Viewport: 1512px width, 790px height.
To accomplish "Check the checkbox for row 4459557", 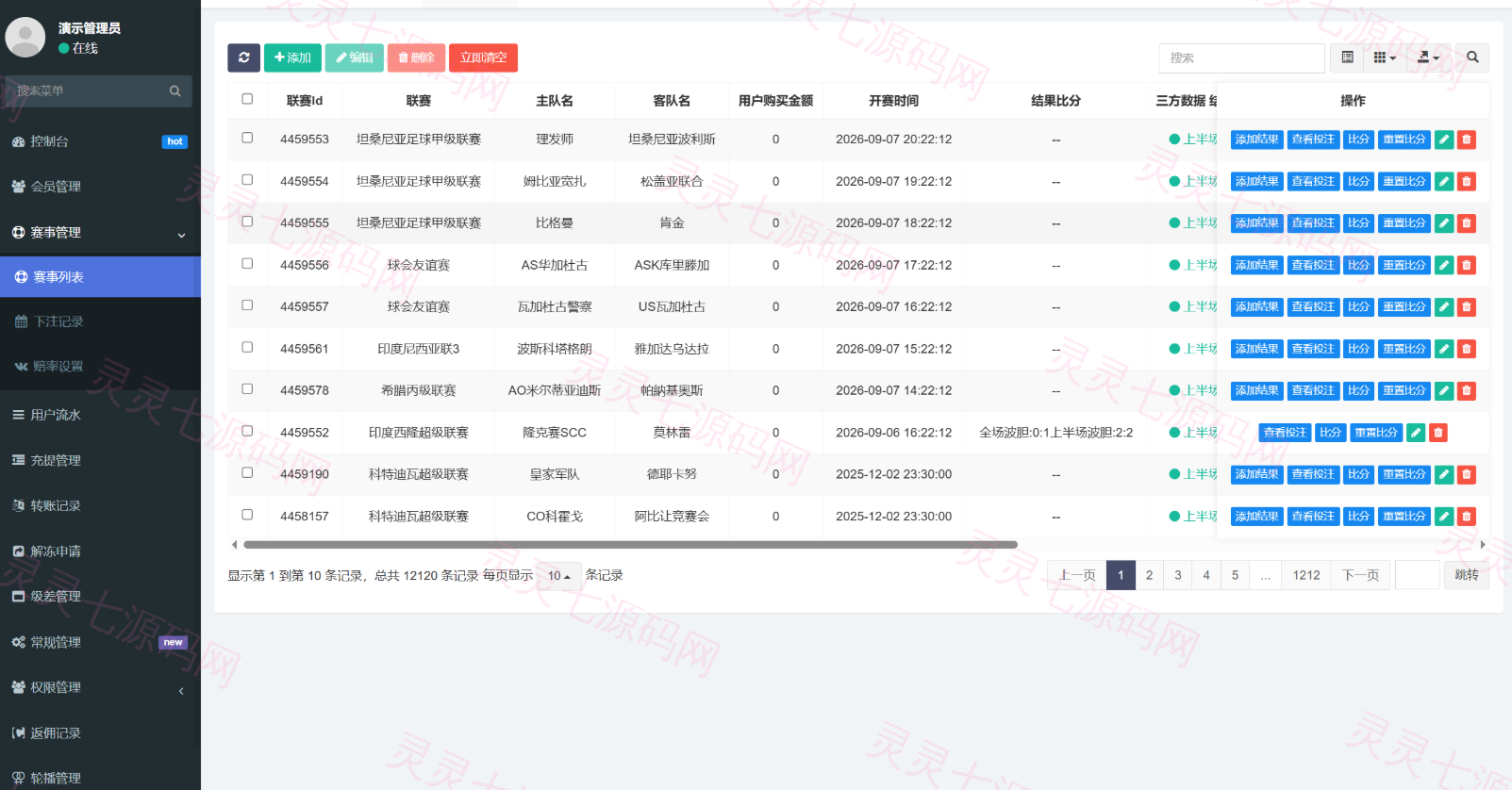I will 247,305.
